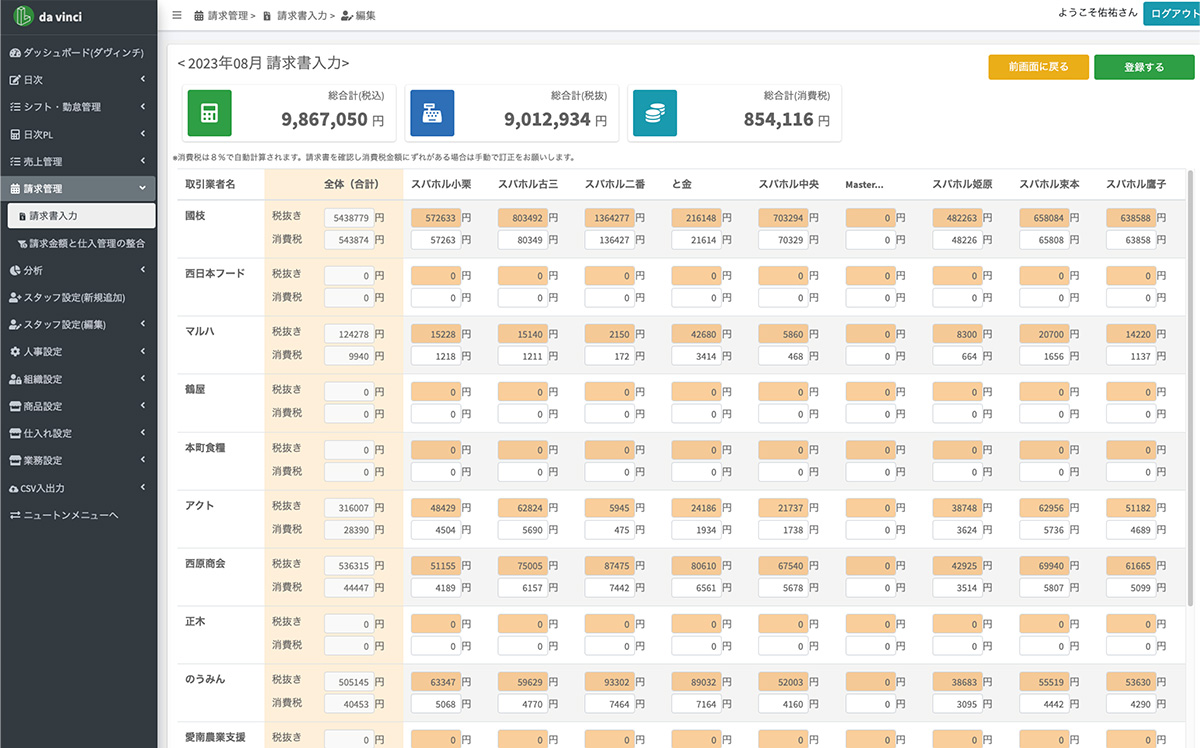Click the 西日本フード vendor name
Image resolution: width=1200 pixels, height=748 pixels.
pyautogui.click(x=215, y=273)
